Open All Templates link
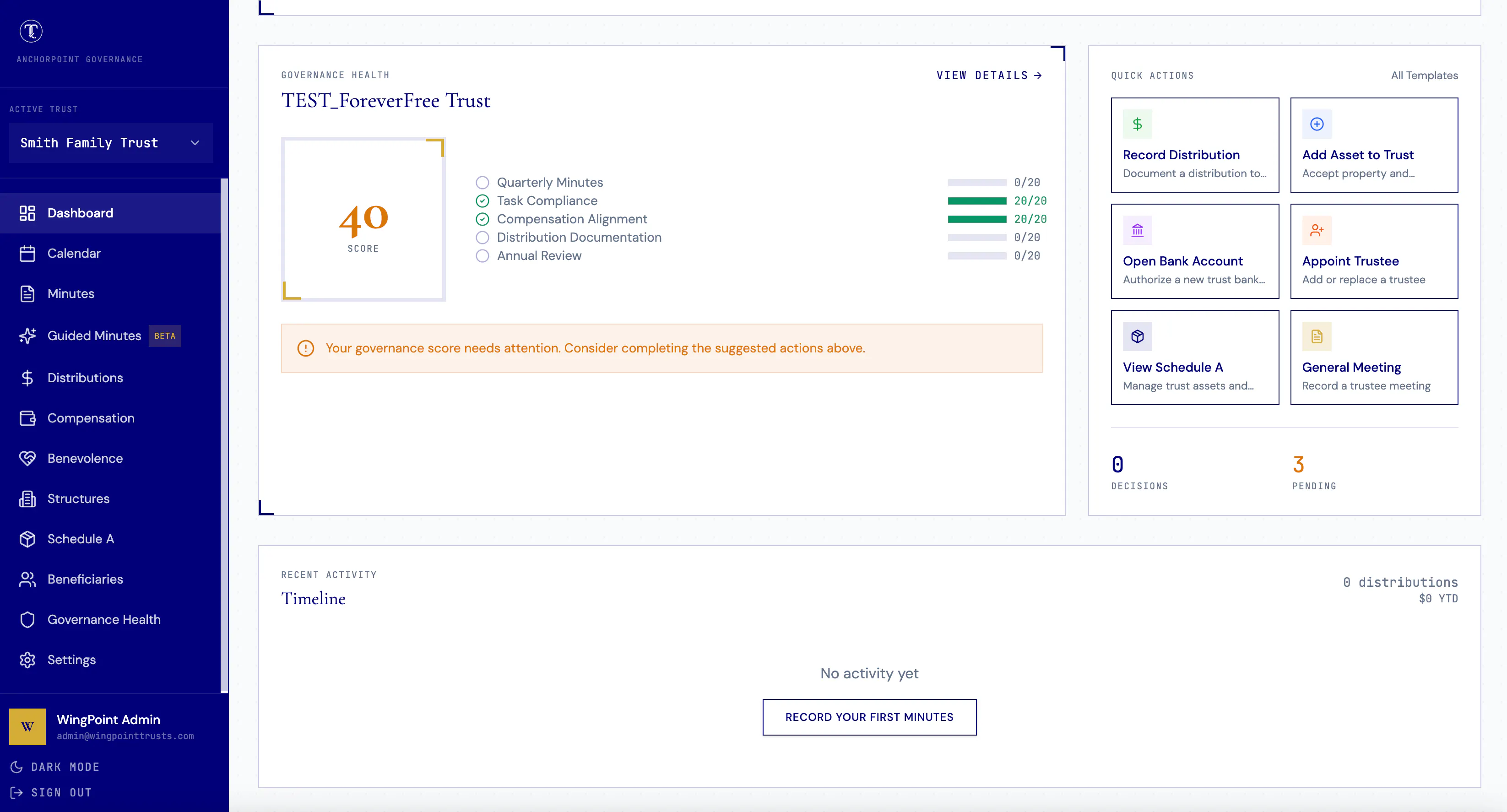Screen dimensions: 1507x812 click(1424, 76)
